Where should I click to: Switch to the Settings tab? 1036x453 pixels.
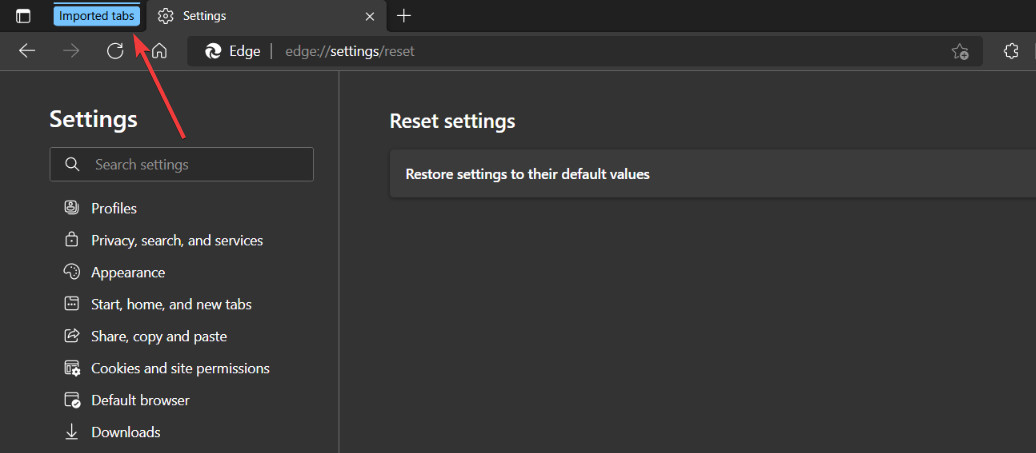click(250, 16)
